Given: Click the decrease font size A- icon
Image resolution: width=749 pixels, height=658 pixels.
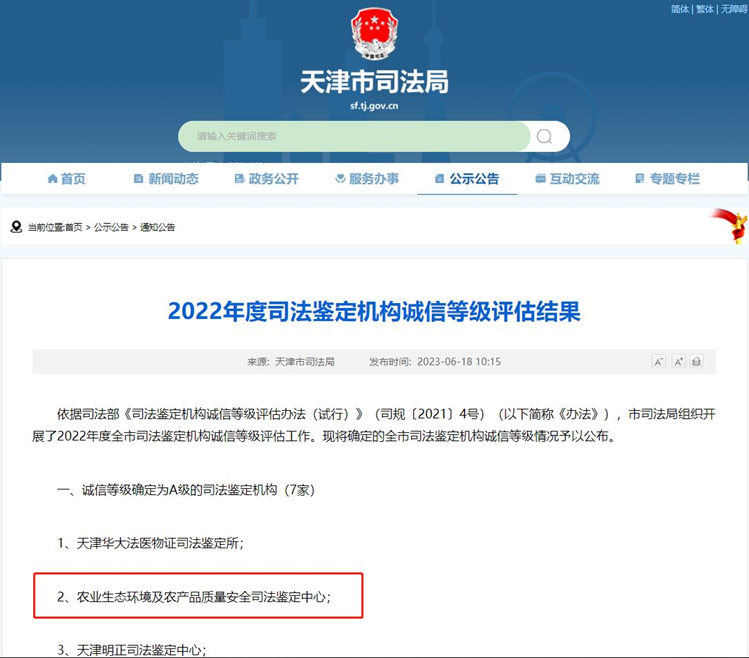Looking at the screenshot, I should point(659,362).
